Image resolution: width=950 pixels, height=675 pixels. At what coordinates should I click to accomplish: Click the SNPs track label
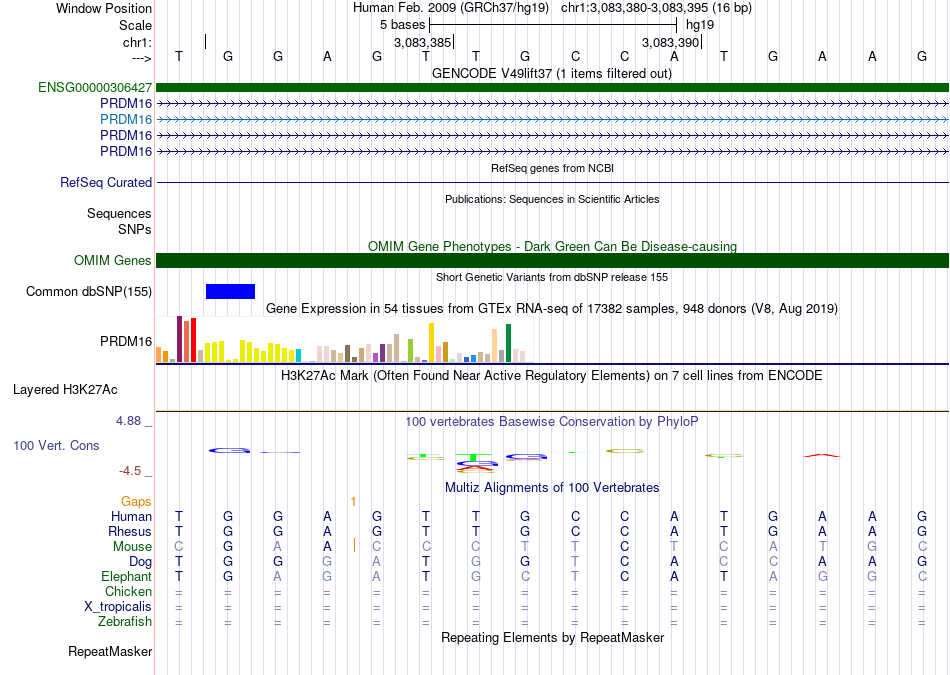135,230
